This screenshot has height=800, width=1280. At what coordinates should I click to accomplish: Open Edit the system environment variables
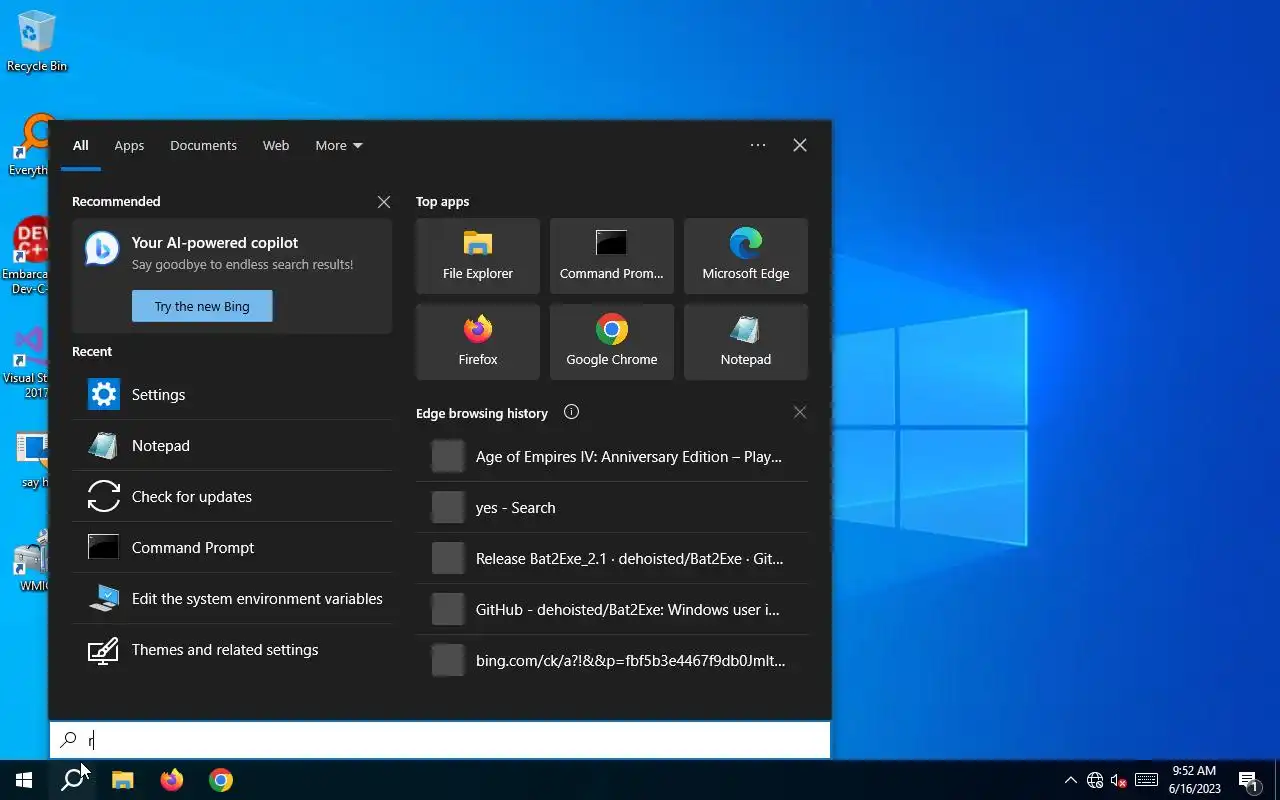tap(232, 598)
